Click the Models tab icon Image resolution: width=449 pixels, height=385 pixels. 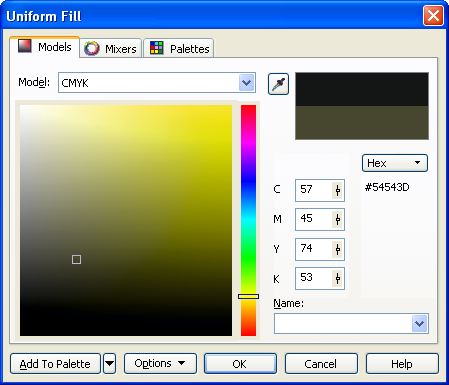click(25, 46)
